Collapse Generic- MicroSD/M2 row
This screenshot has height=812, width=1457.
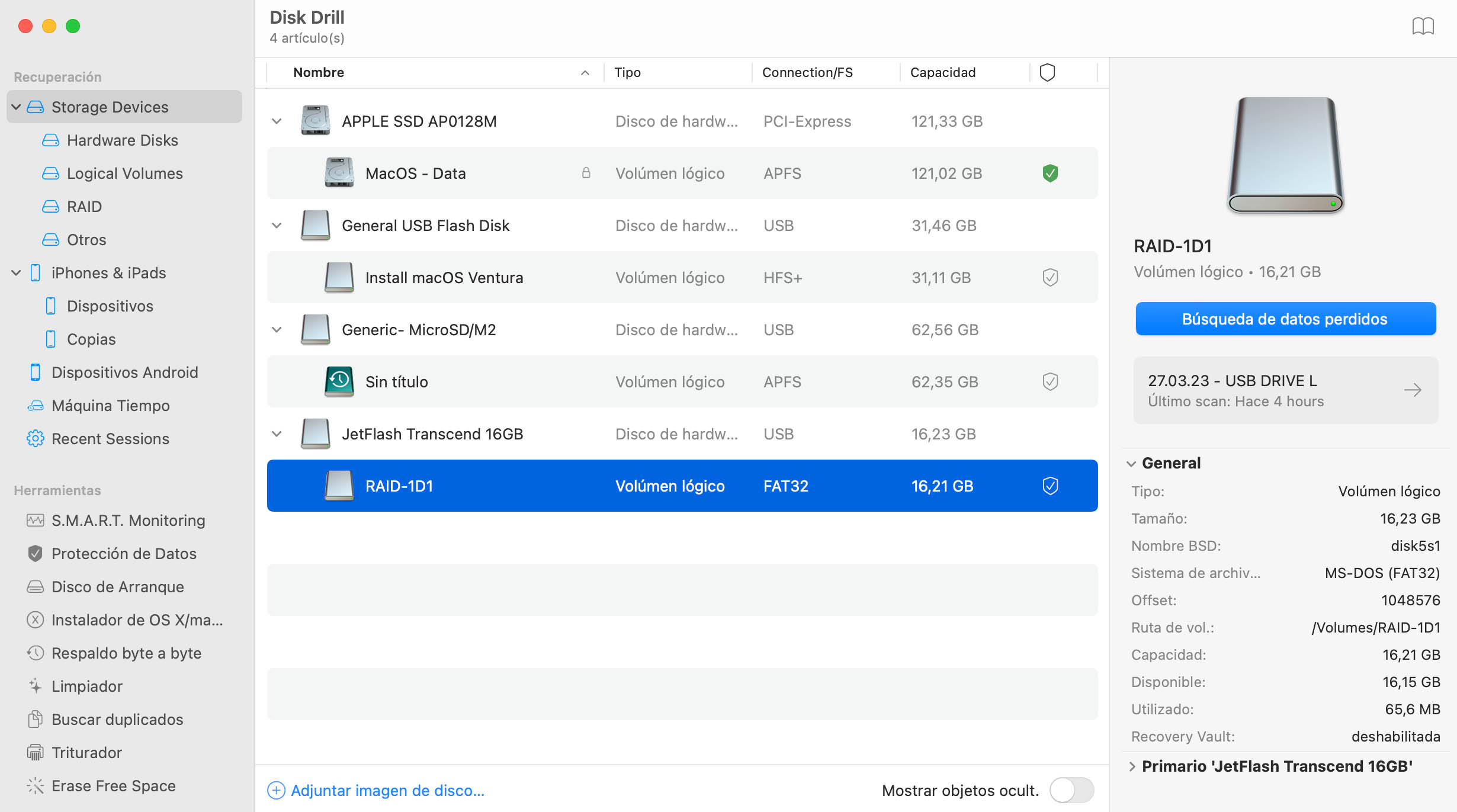(277, 330)
